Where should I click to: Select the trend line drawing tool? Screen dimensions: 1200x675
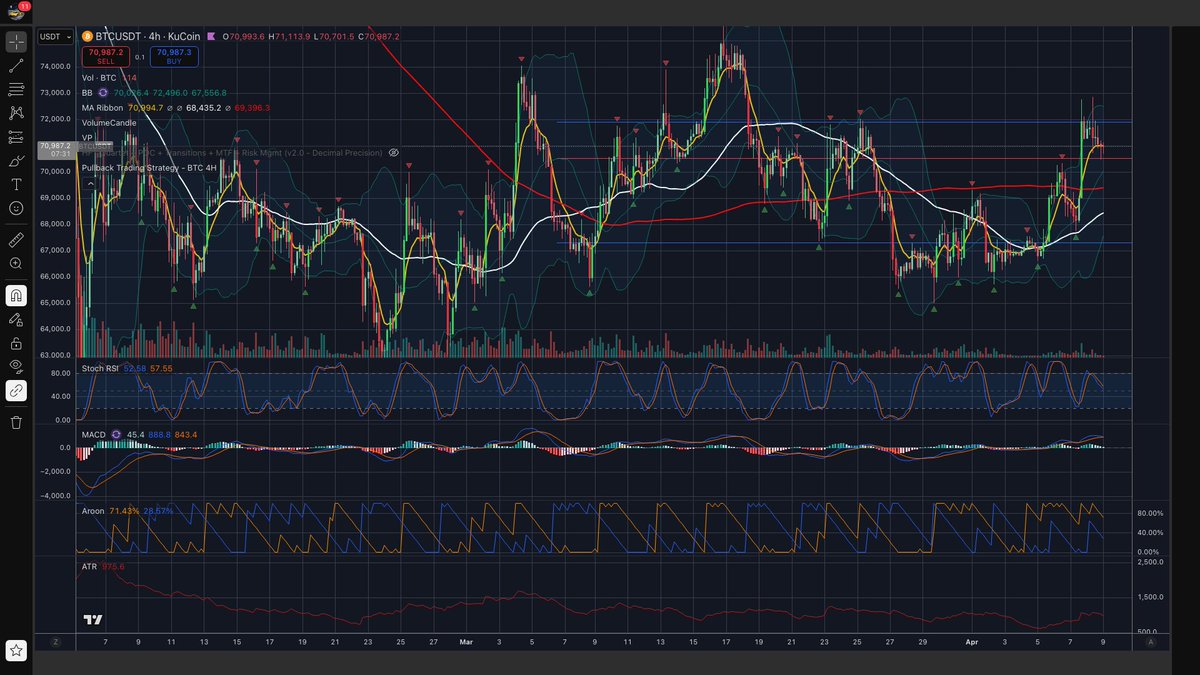tap(16, 65)
